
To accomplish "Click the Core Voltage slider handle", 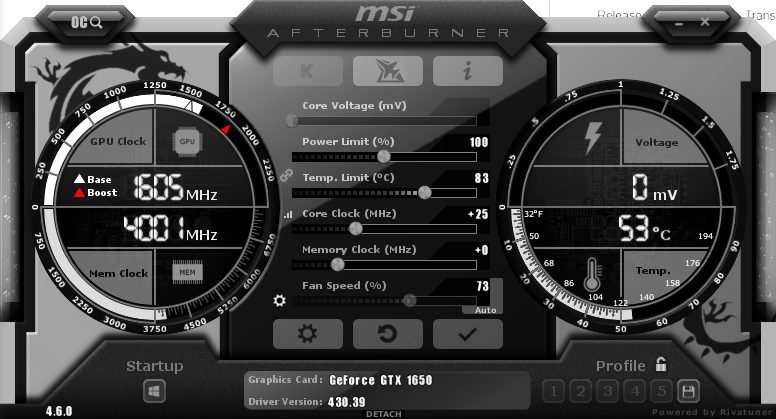I will (x=292, y=120).
